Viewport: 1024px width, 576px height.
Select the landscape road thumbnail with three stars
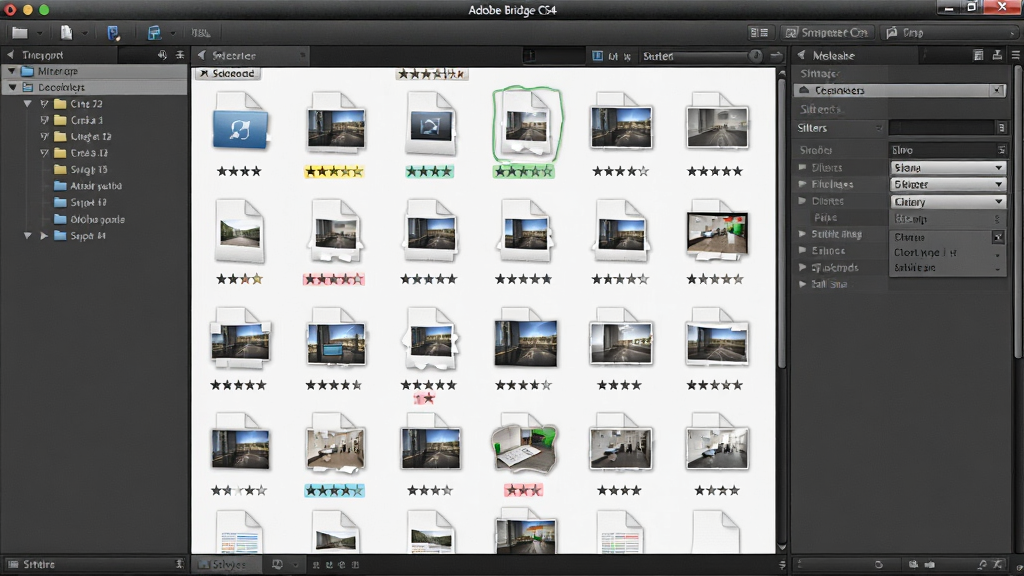(240, 233)
